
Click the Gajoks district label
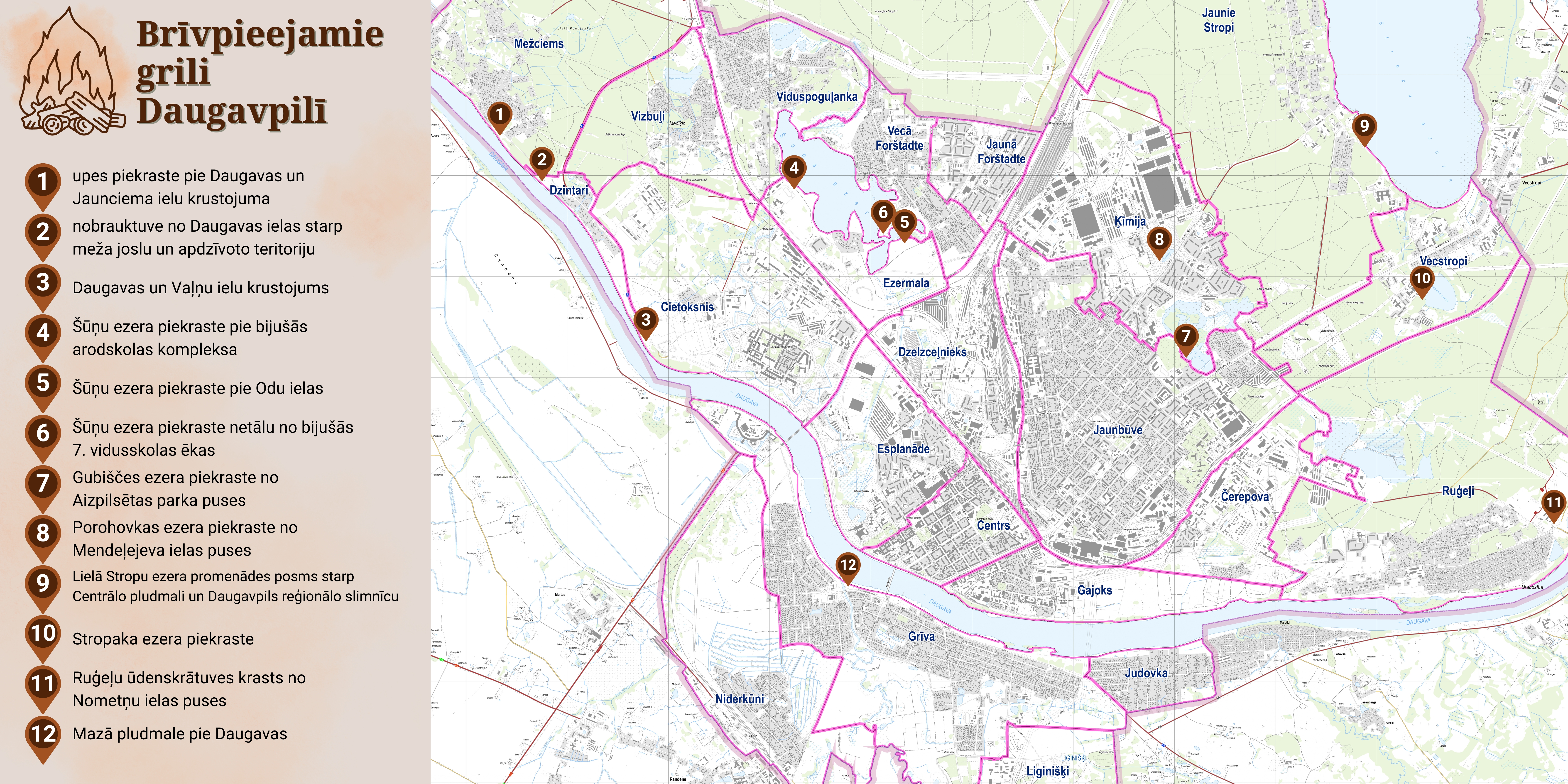tap(1094, 590)
